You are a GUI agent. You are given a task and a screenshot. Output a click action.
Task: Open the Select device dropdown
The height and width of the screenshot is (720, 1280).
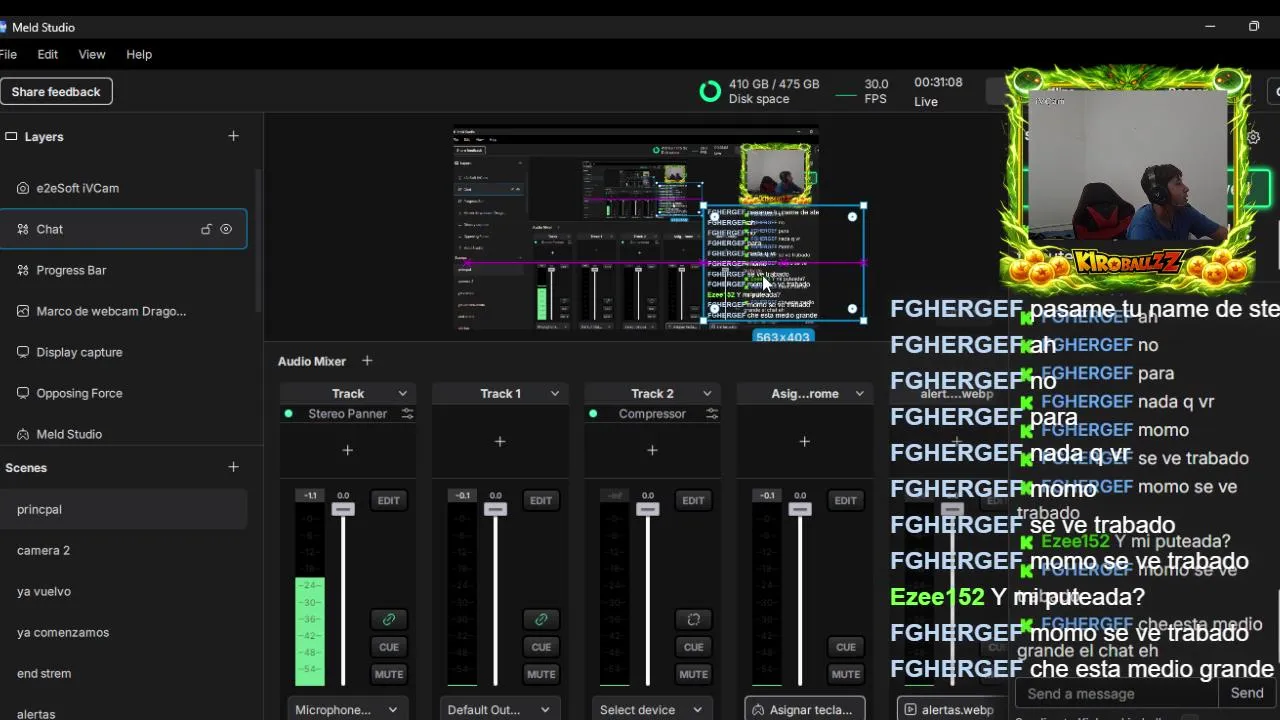point(652,709)
